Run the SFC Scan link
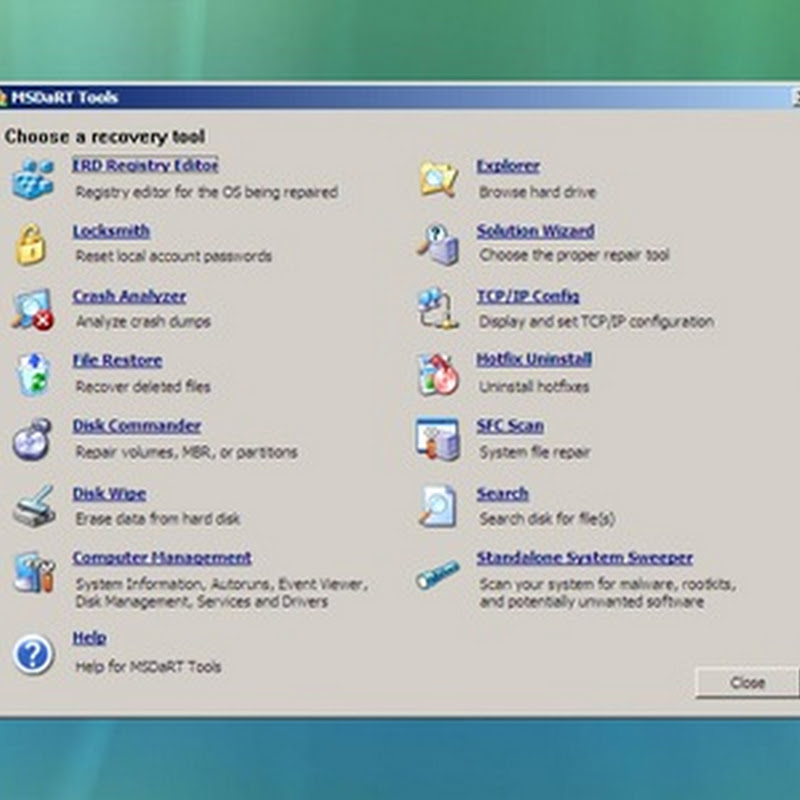 point(510,426)
